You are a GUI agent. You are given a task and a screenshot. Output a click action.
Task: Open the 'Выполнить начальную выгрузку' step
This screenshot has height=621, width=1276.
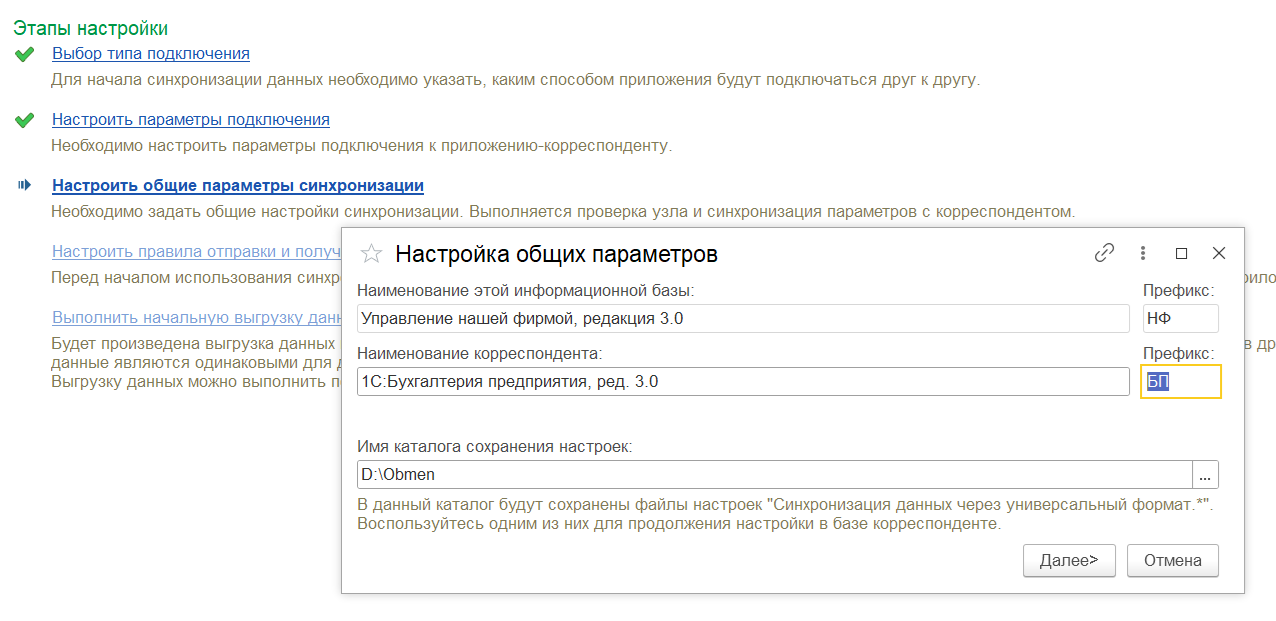point(195,317)
